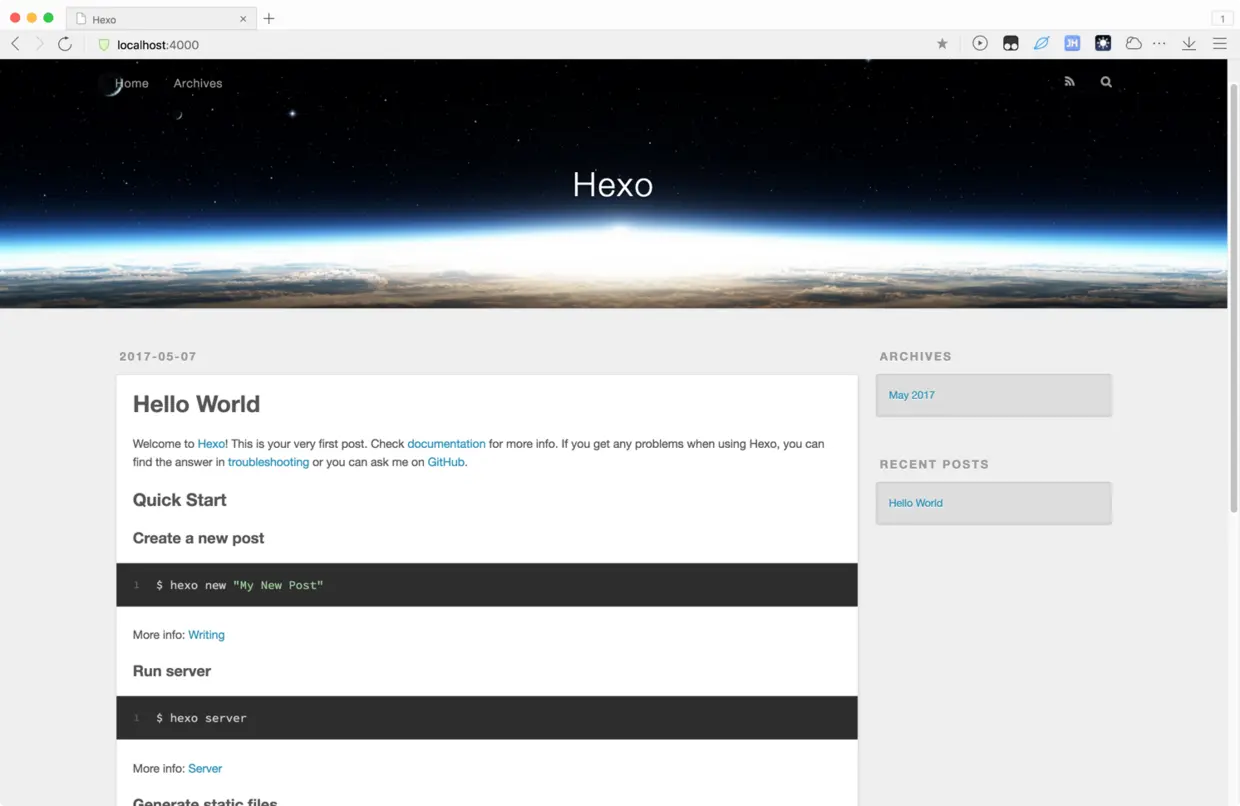
Task: Open Hello World under Recent Posts
Action: (916, 503)
